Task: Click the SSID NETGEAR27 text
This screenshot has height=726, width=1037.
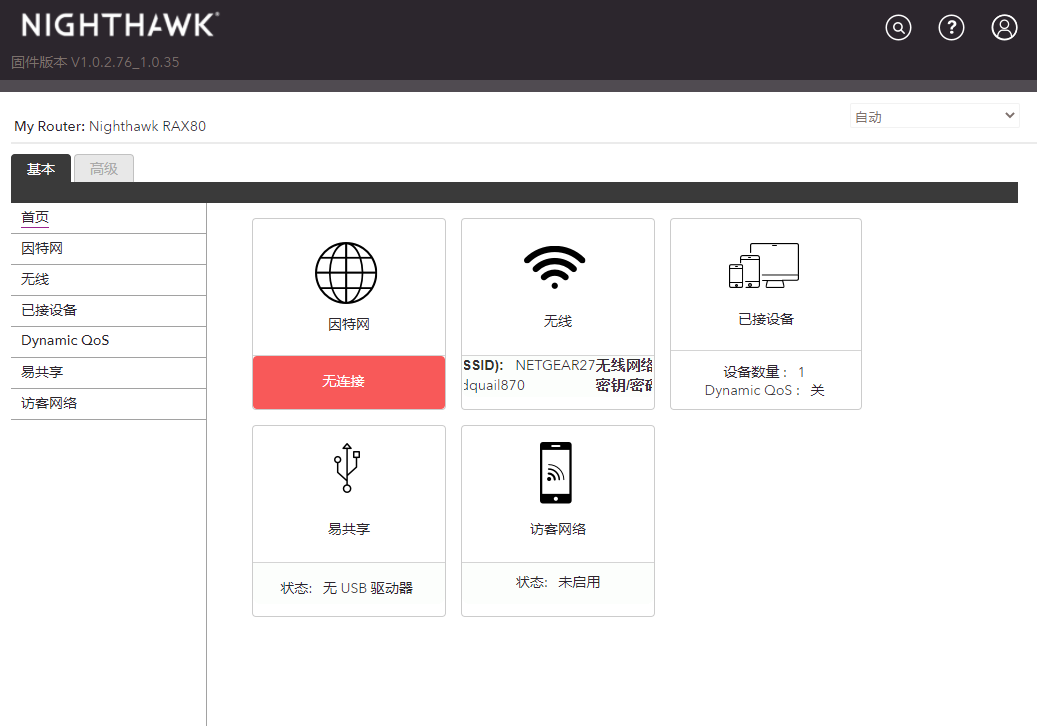Action: (x=529, y=365)
